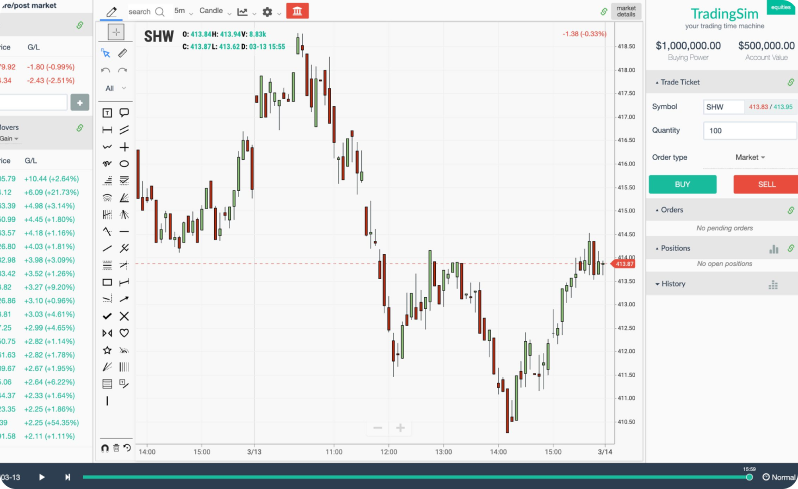Click the symbol search field
Viewport: 798px width, 489px height.
(x=147, y=12)
